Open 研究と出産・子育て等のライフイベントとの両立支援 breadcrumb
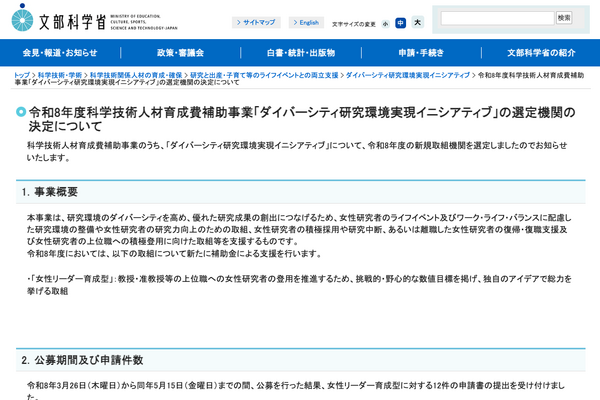 click(264, 75)
